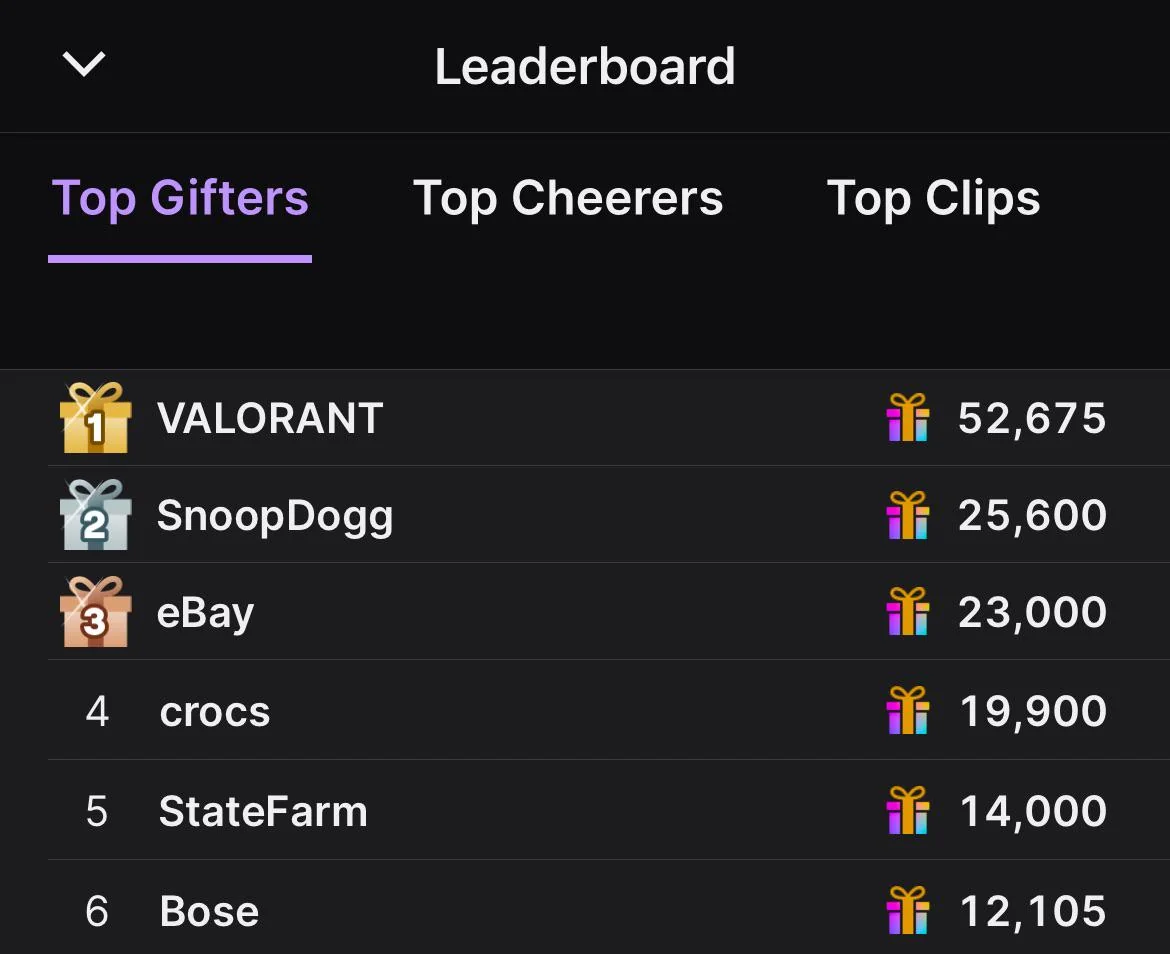Image resolution: width=1170 pixels, height=954 pixels.
Task: Click the silver second-place gift badge
Action: pos(95,515)
